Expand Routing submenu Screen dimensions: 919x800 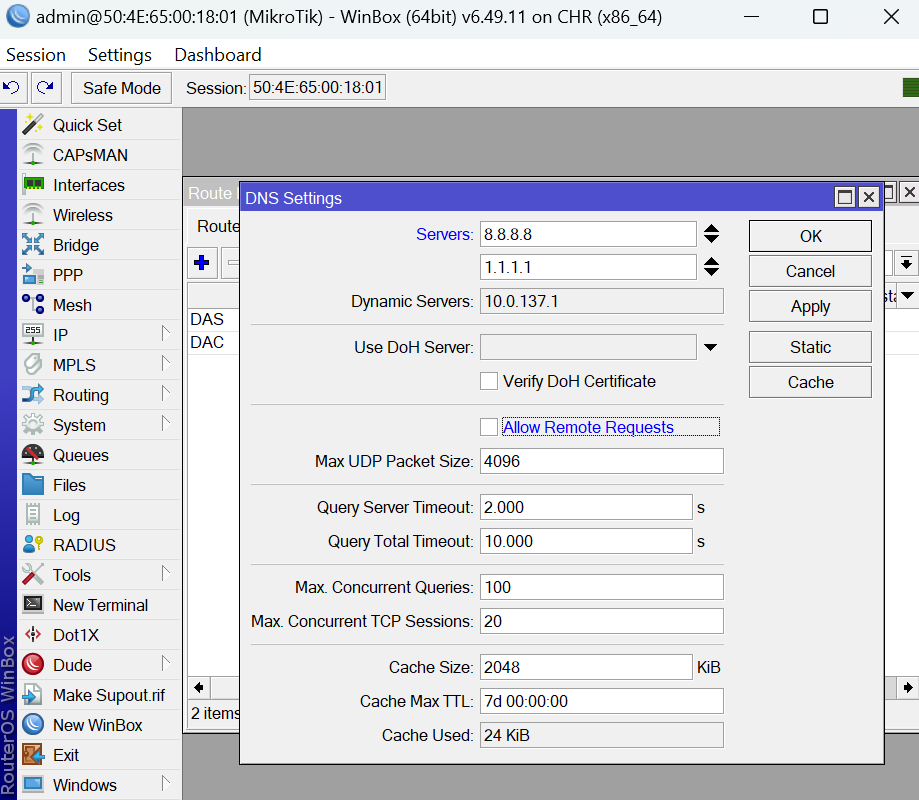pos(166,393)
